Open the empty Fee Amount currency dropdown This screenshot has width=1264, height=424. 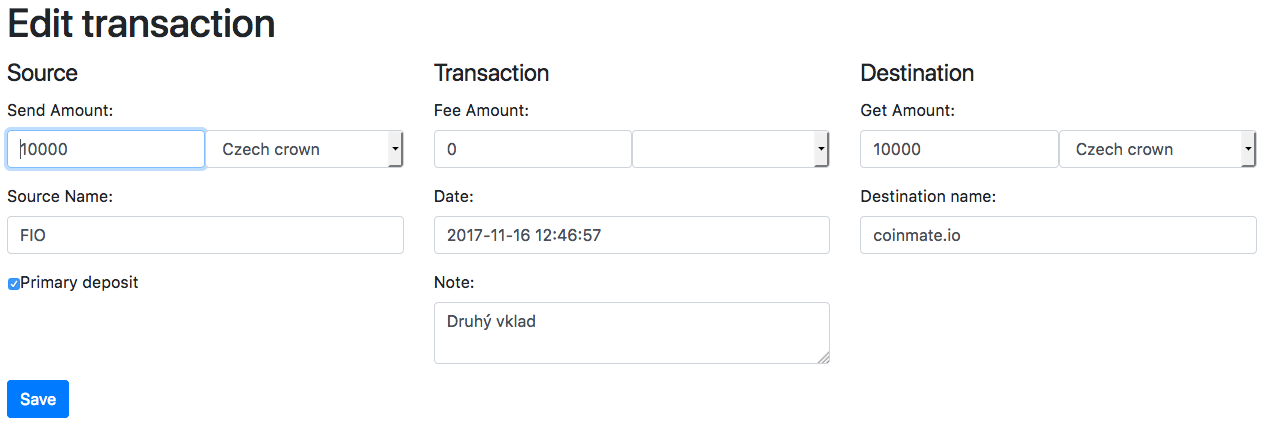click(731, 149)
